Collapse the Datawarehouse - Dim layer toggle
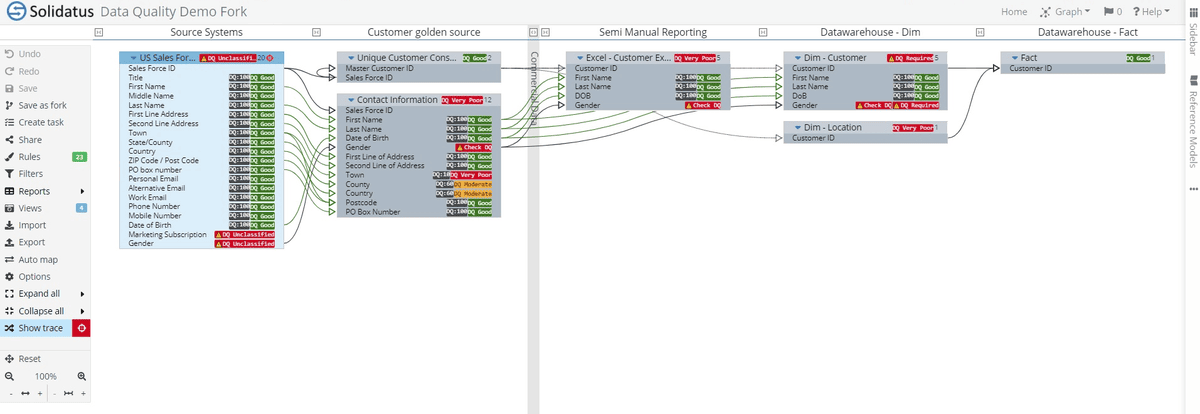Image resolution: width=1200 pixels, height=414 pixels. (x=763, y=33)
